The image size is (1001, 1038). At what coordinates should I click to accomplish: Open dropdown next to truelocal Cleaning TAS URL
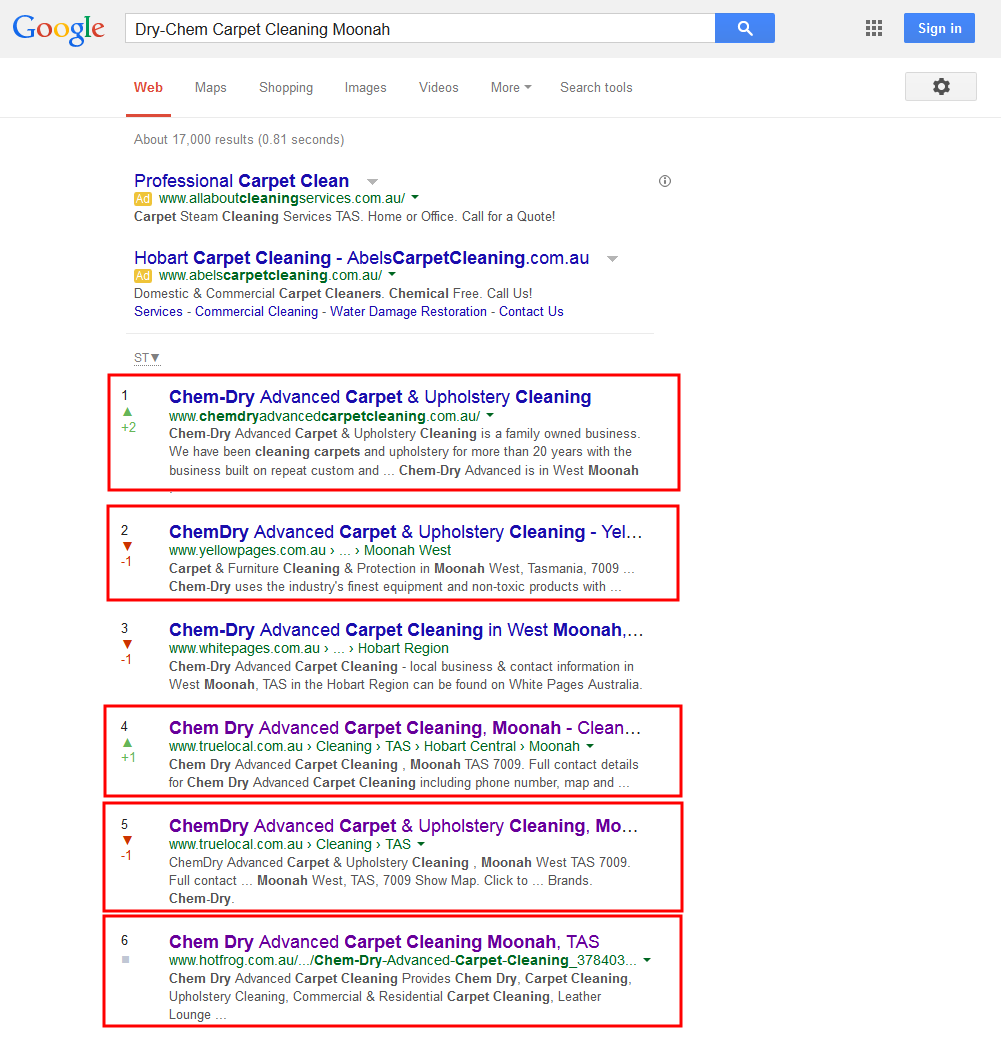(421, 844)
